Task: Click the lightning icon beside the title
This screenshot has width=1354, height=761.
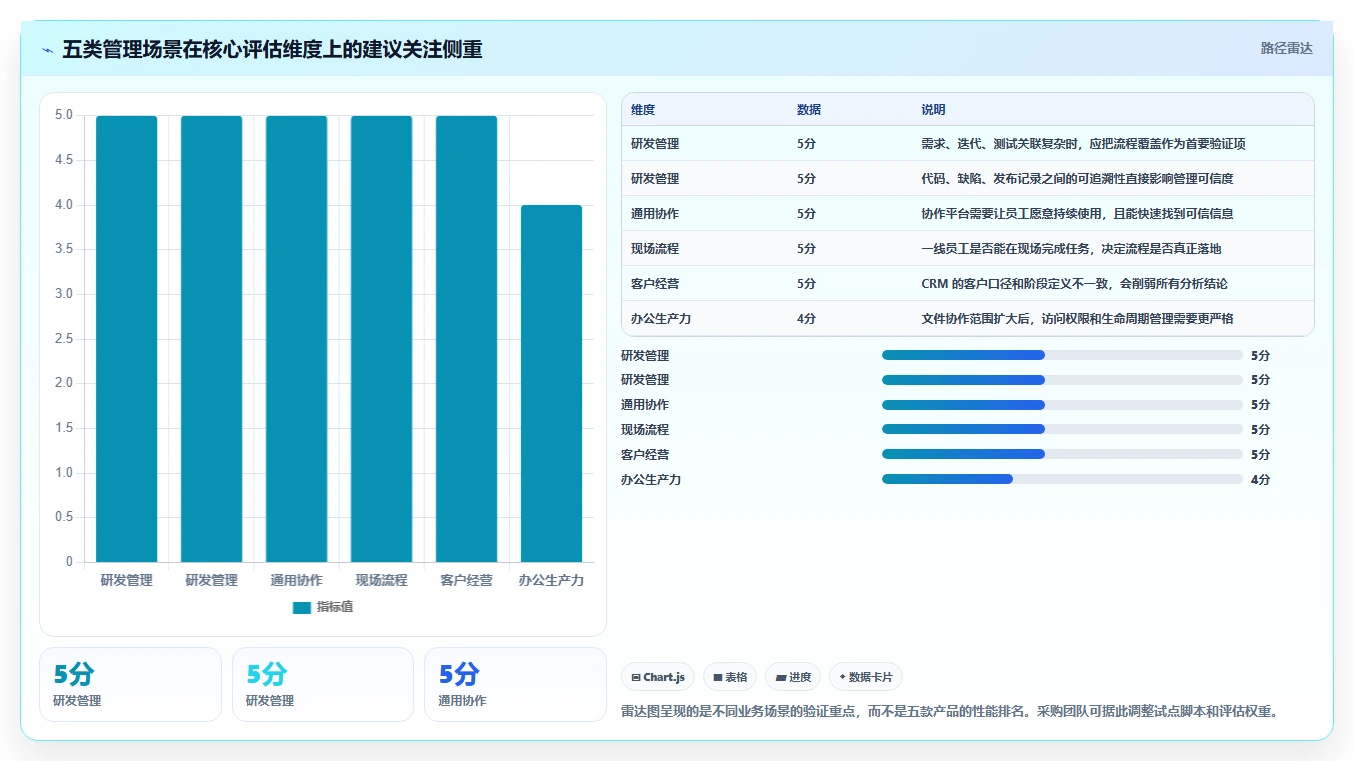Action: pos(48,50)
